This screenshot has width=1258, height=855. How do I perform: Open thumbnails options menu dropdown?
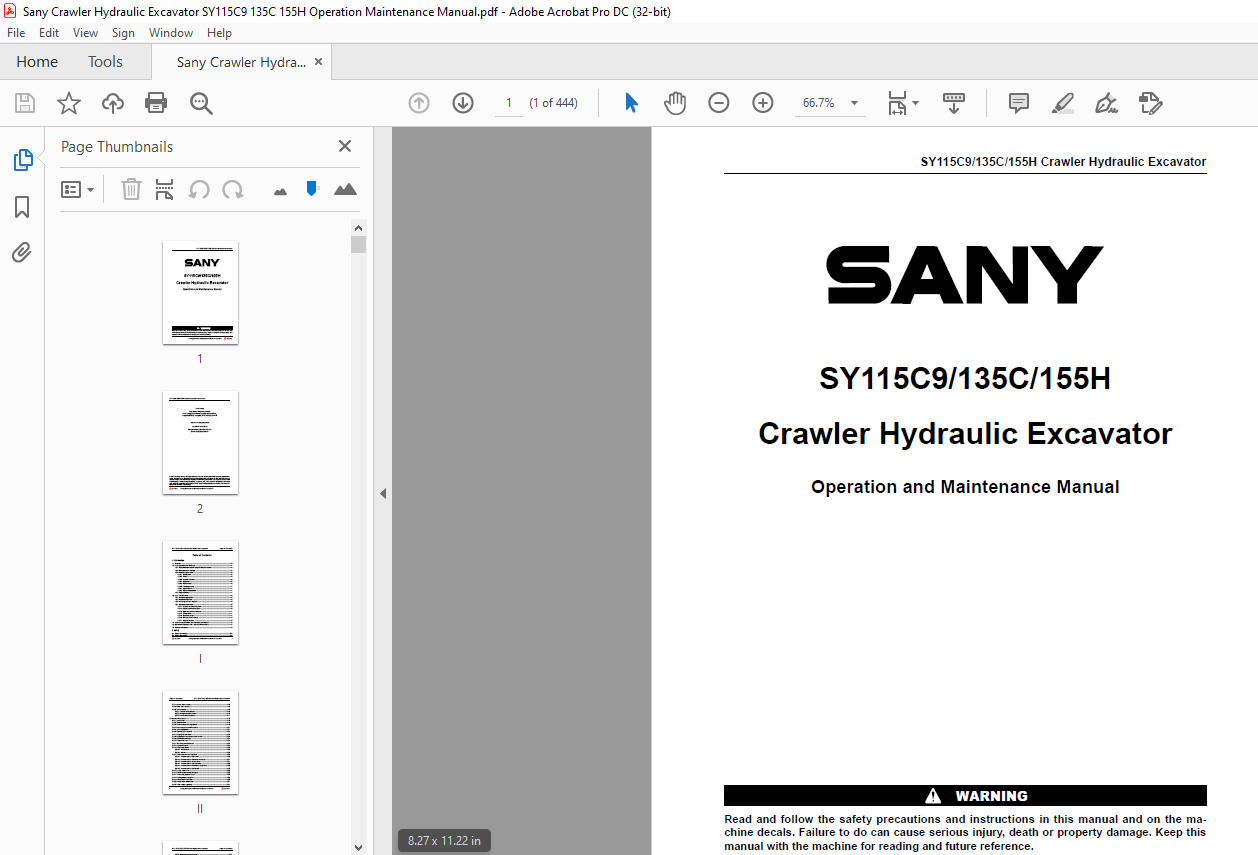pyautogui.click(x=77, y=189)
